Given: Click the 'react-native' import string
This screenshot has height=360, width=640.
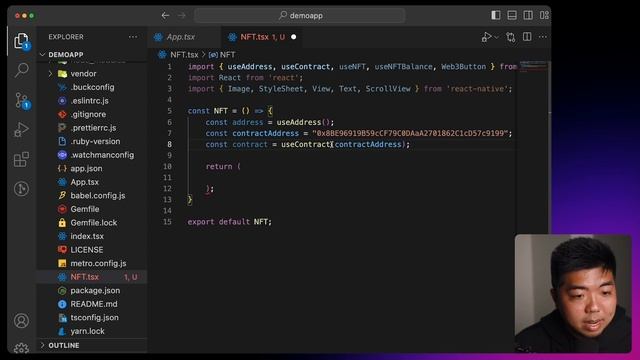Looking at the screenshot, I should [477, 89].
